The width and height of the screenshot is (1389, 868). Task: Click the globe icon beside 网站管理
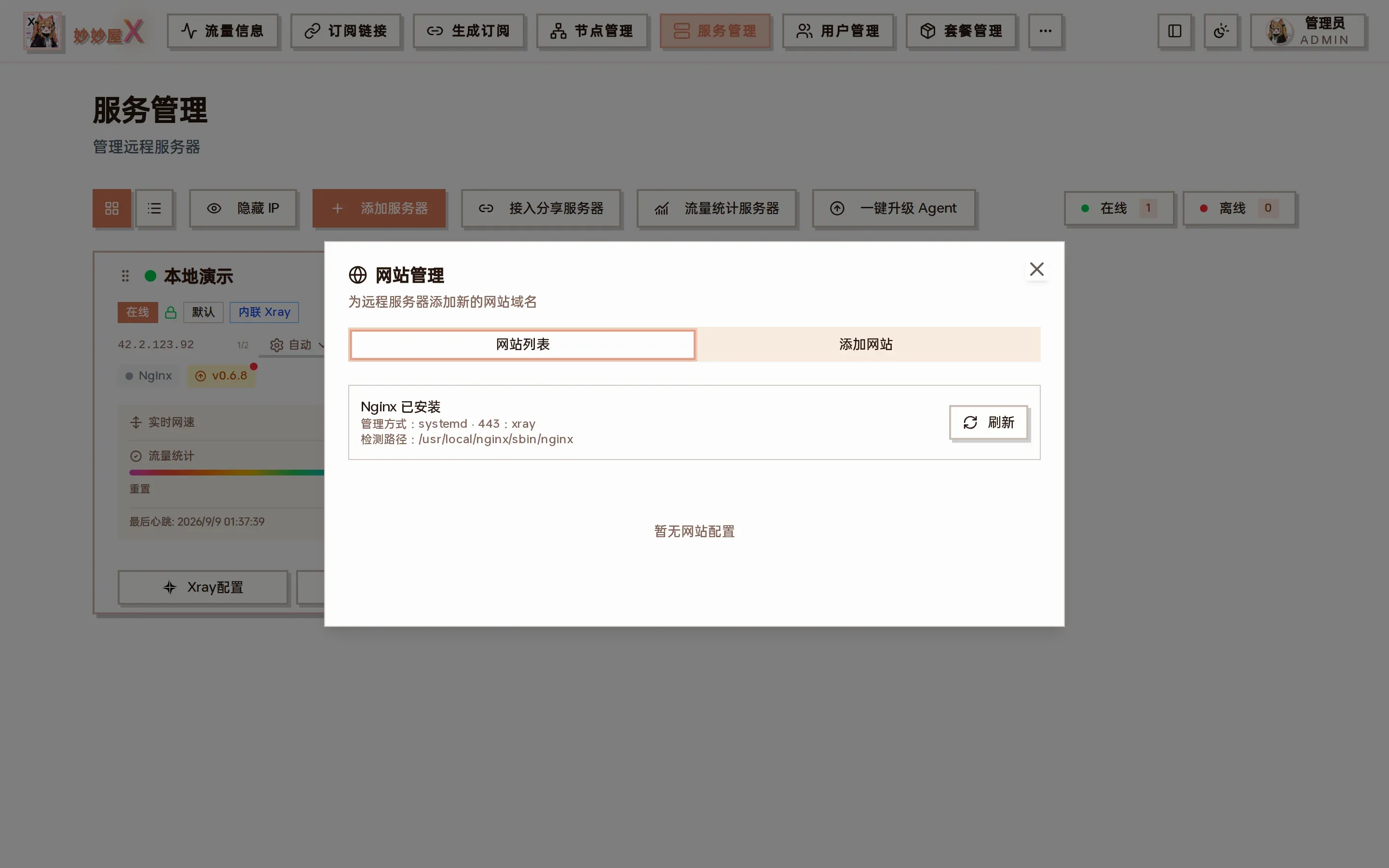[x=357, y=275]
